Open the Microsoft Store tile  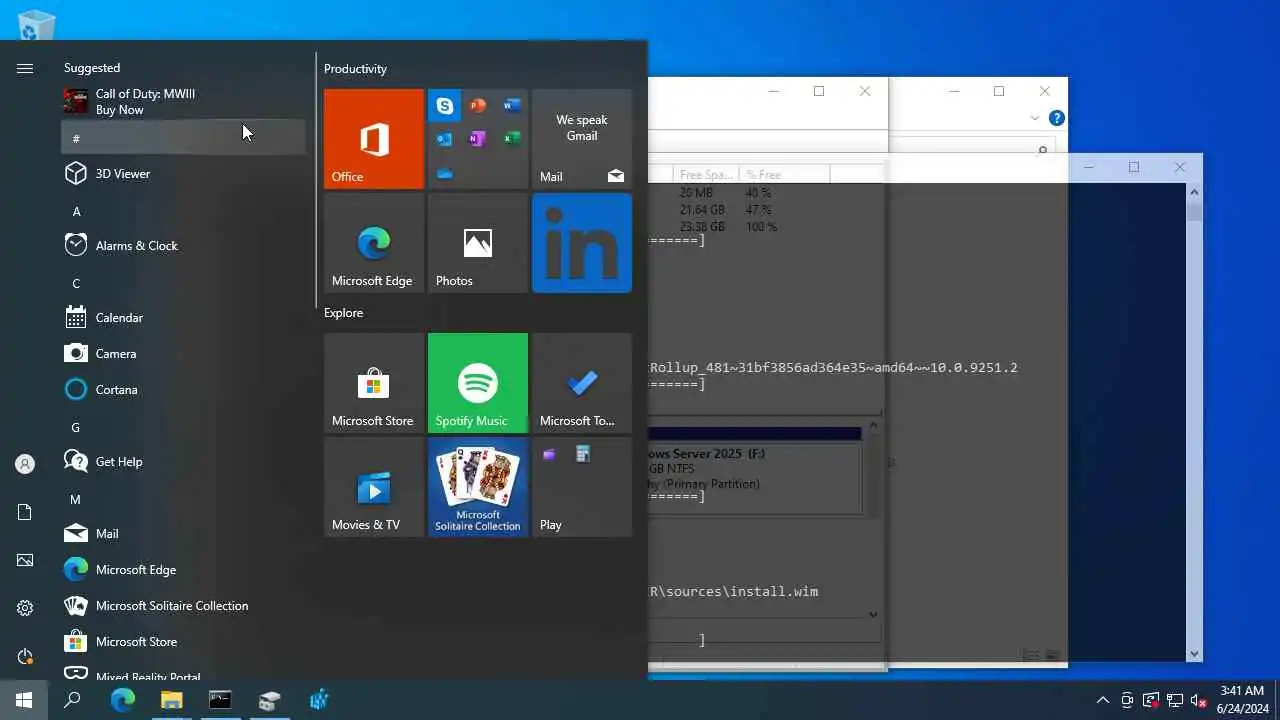[374, 383]
